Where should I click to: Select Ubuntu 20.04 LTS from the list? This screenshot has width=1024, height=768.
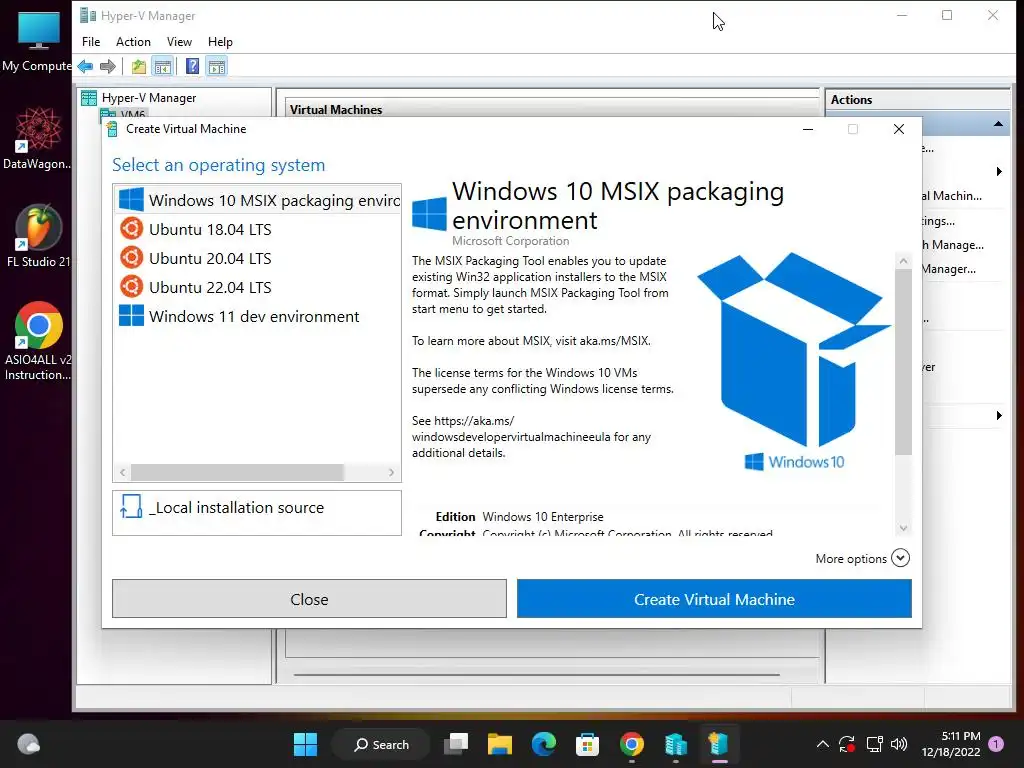click(x=257, y=258)
